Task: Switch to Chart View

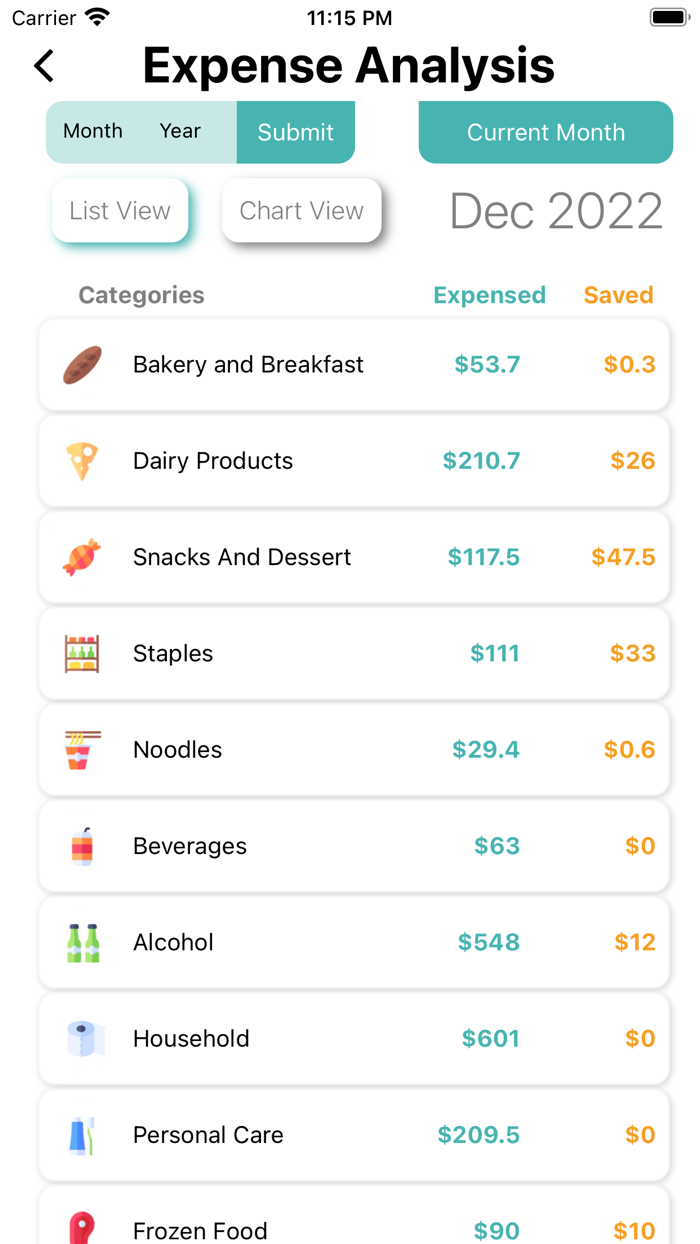Action: [301, 211]
